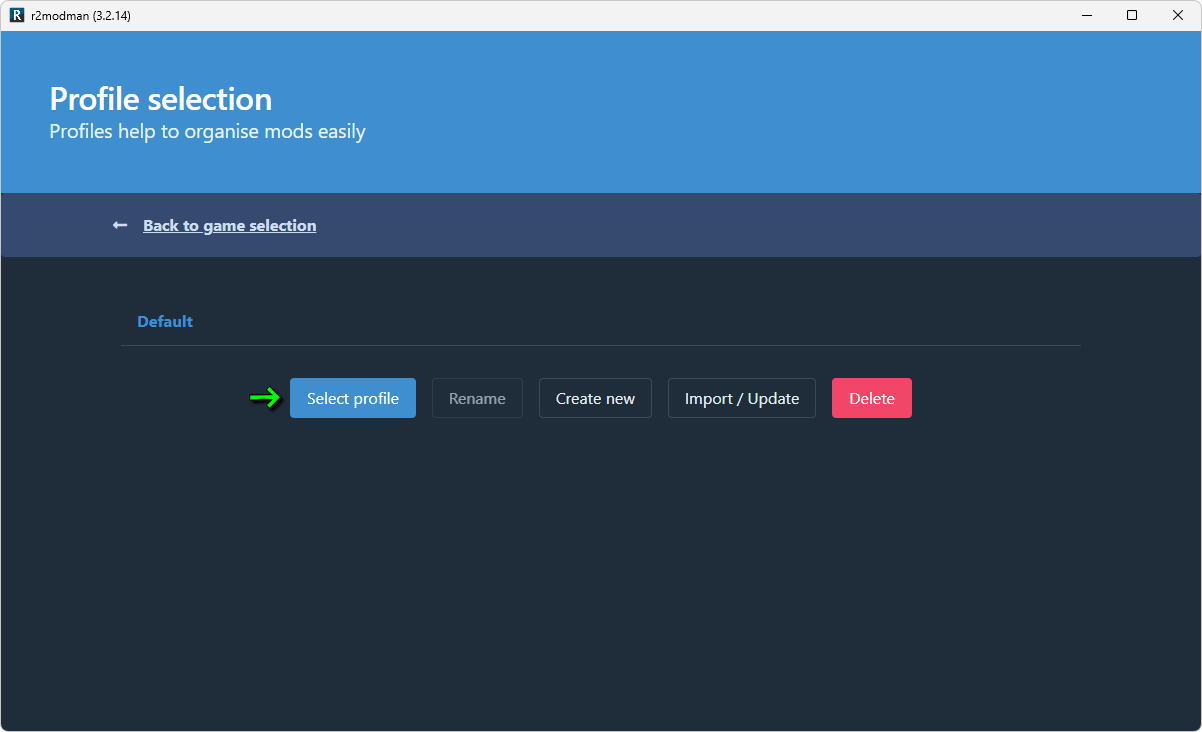Click the Profile selection heading
Viewport: 1202px width, 732px height.
(x=161, y=99)
